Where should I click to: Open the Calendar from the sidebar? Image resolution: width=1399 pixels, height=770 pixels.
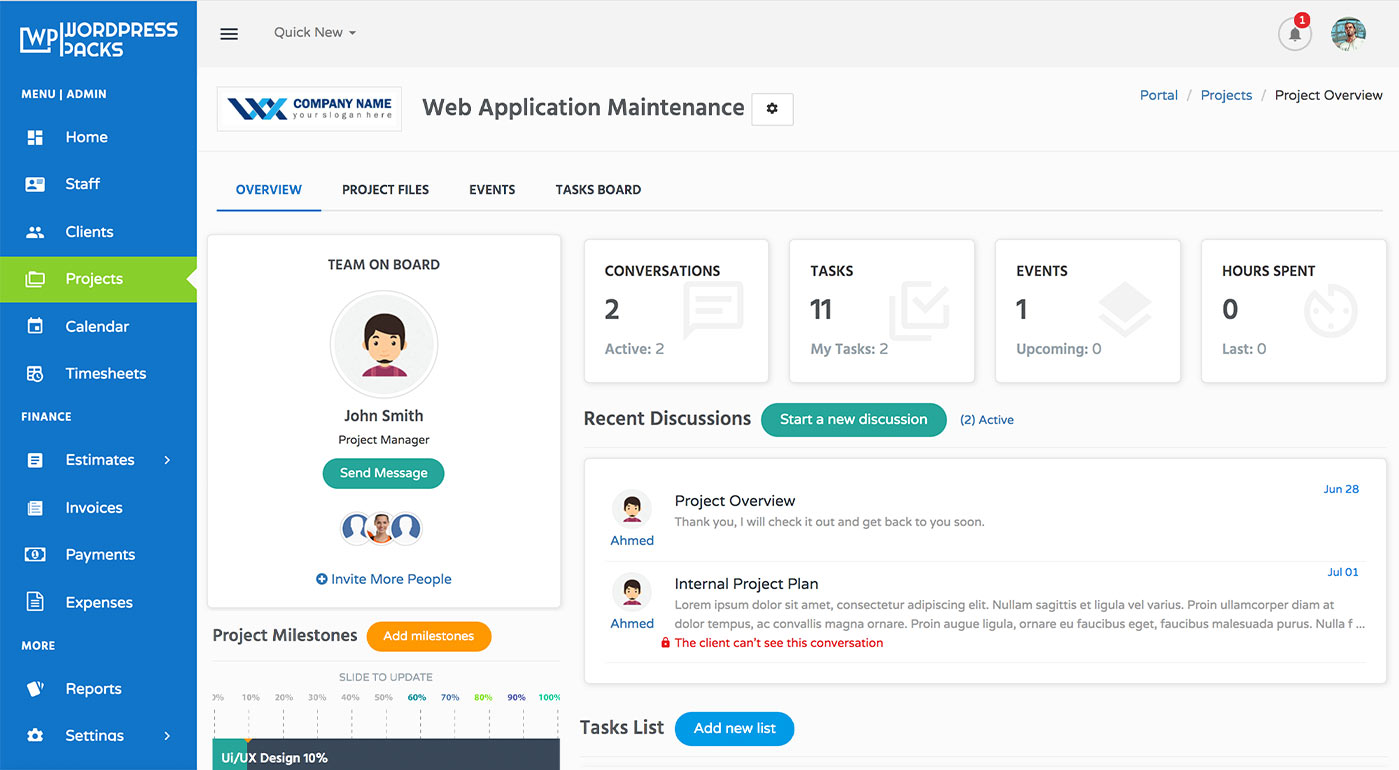tap(97, 326)
